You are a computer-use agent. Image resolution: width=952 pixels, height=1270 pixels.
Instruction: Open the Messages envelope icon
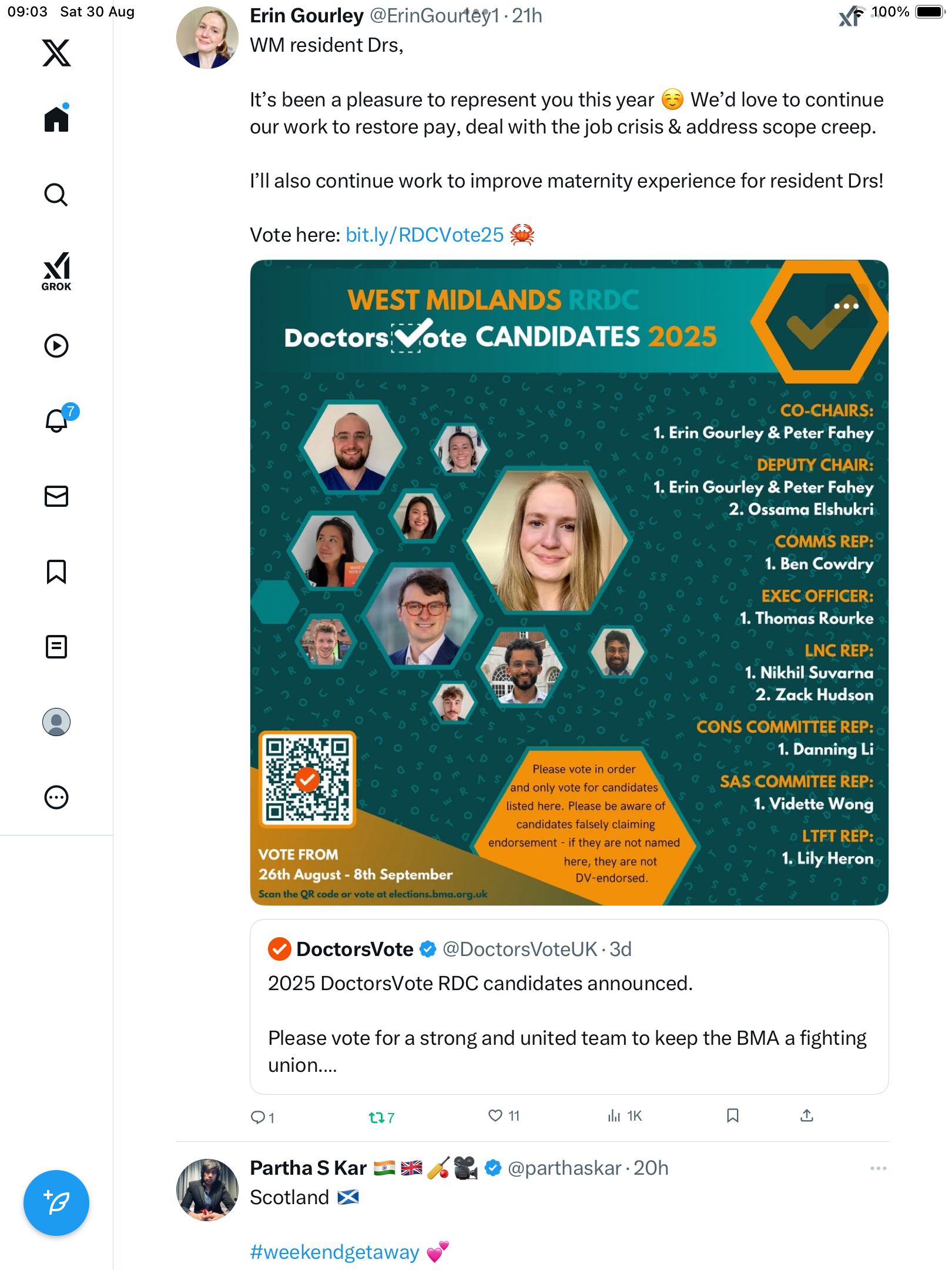tap(56, 496)
